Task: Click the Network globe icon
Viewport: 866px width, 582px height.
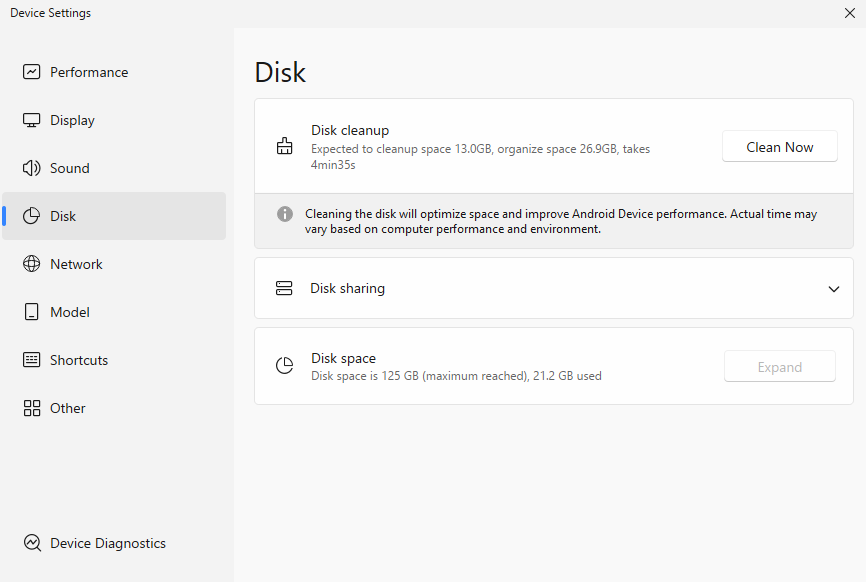Action: [x=32, y=264]
